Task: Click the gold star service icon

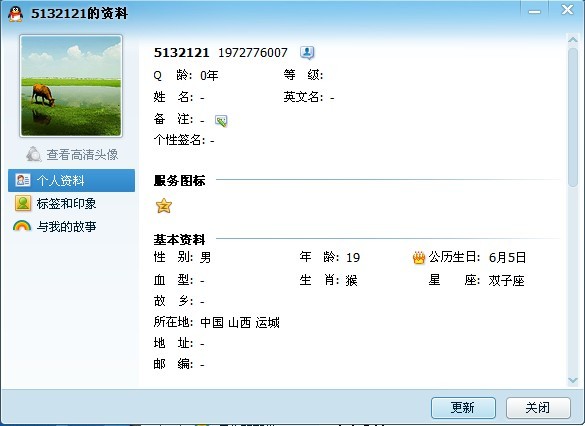Action: 164,206
